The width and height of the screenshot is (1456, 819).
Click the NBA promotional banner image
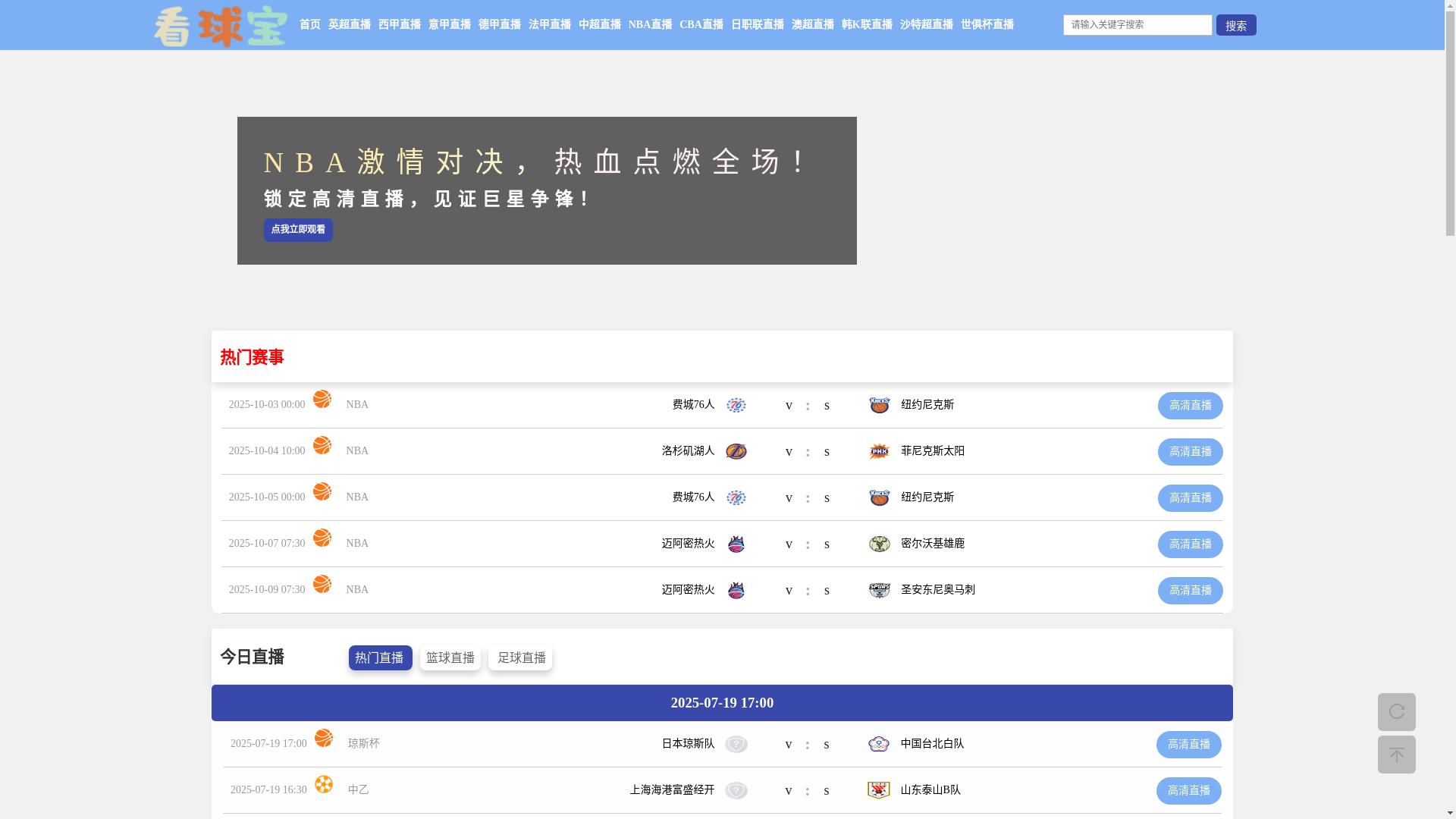[x=547, y=190]
